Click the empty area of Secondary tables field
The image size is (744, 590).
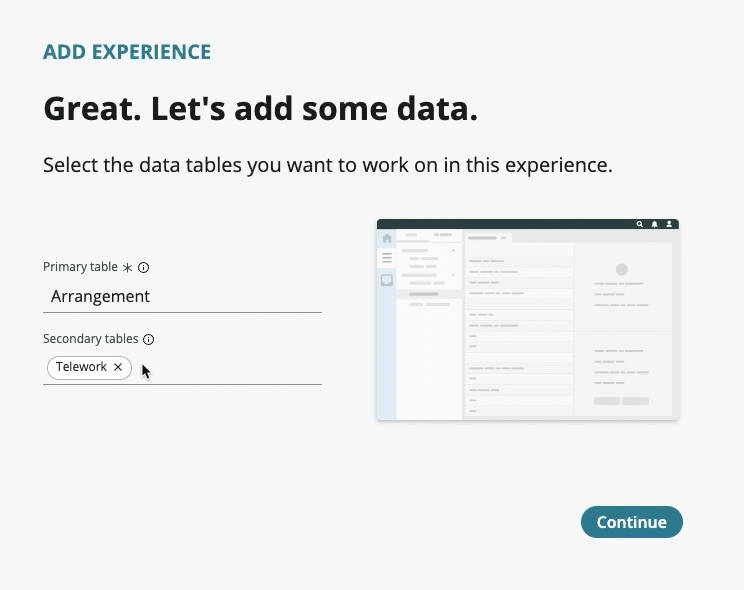tap(230, 368)
